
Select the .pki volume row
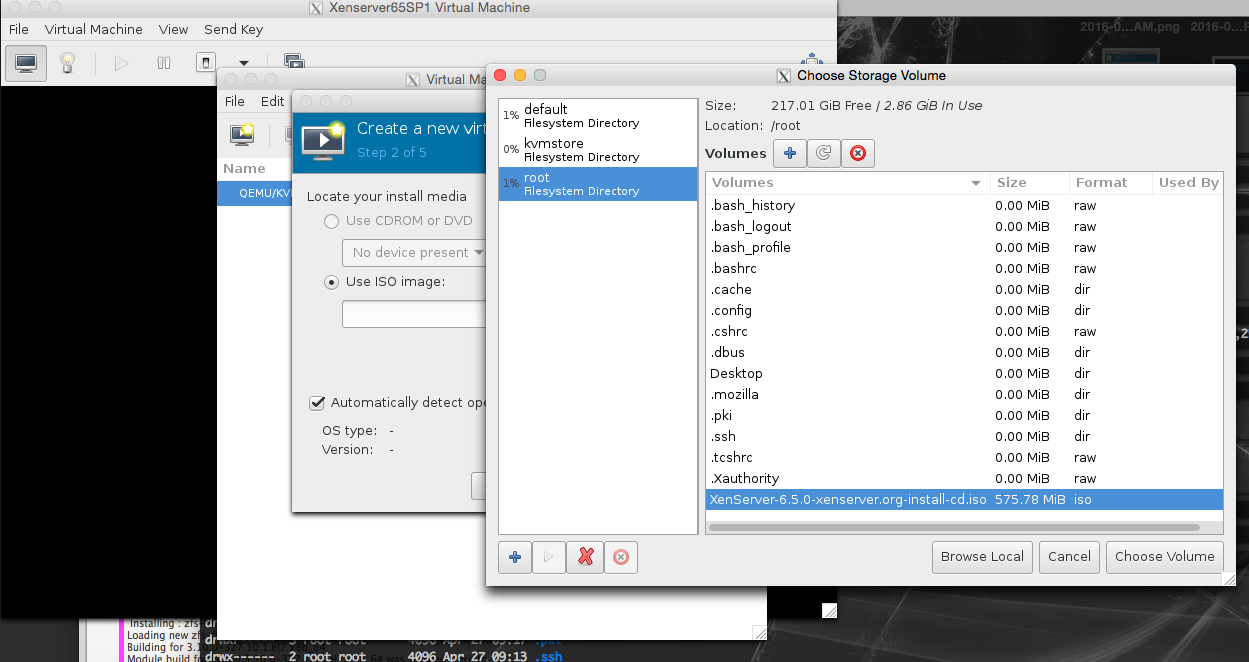click(964, 415)
